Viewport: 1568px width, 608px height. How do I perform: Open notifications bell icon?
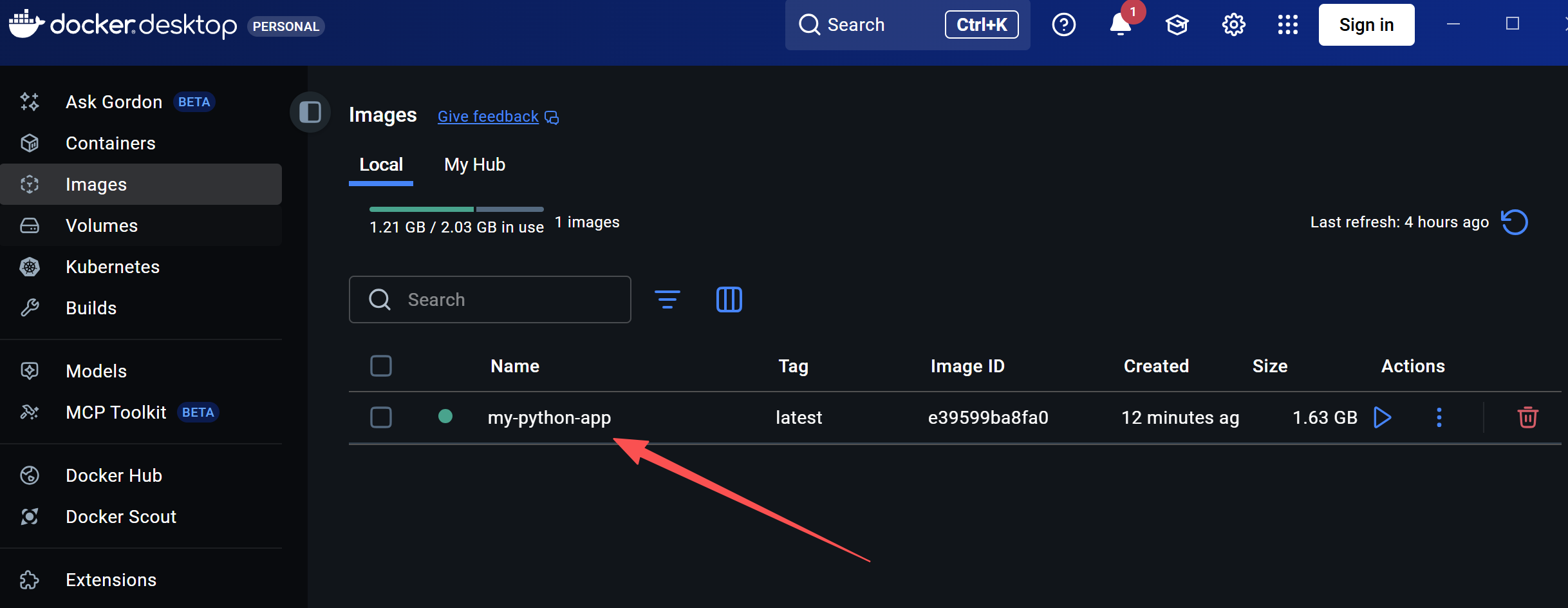point(1121,25)
